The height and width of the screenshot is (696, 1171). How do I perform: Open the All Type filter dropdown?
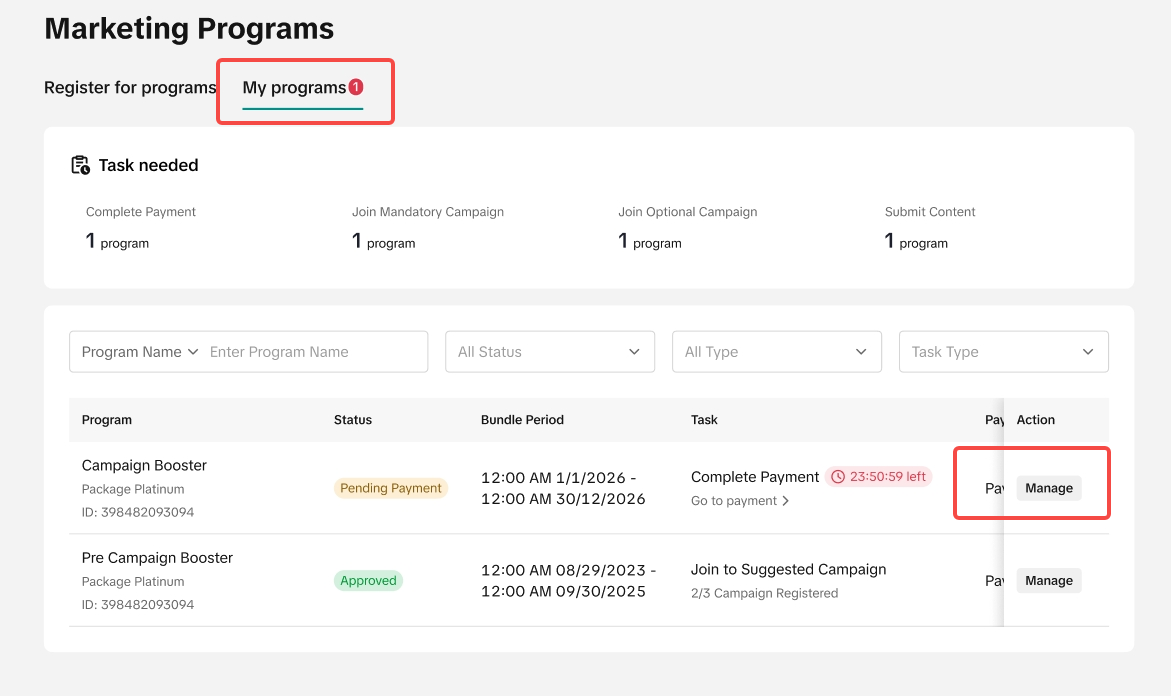(x=776, y=352)
